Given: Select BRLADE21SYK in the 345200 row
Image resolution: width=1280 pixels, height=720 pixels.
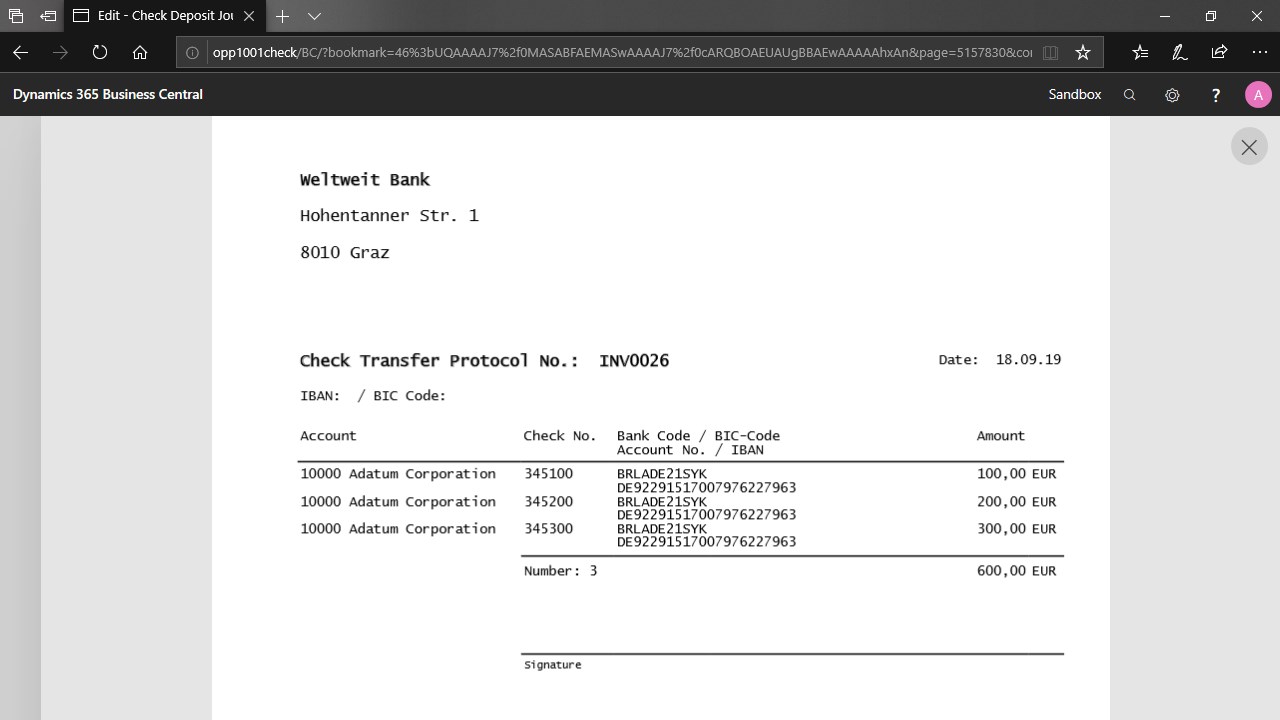Looking at the screenshot, I should [662, 501].
